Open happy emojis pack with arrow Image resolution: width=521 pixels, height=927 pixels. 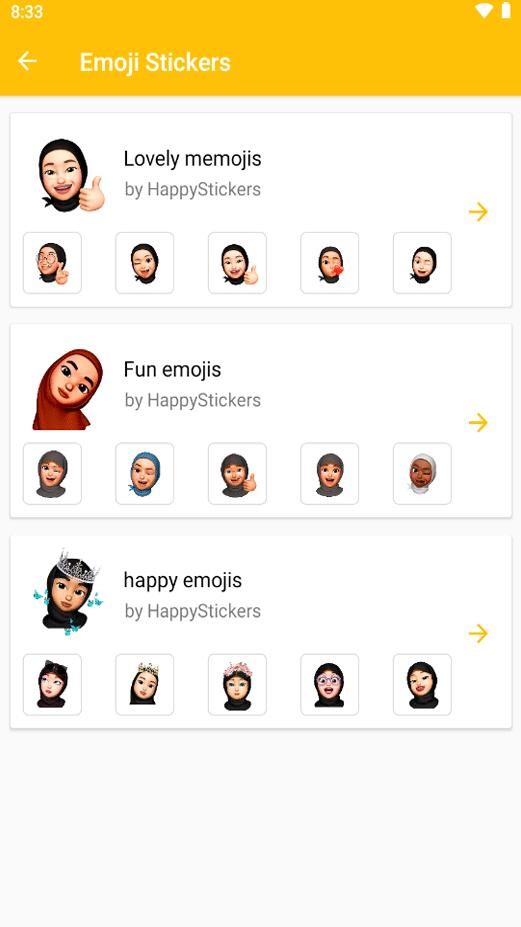click(478, 633)
